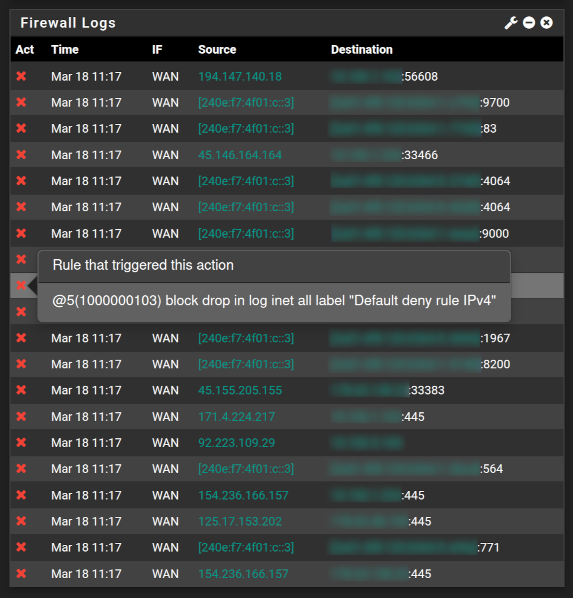Click block icon for the 45.146.164.164 row
573x598 pixels.
click(21, 154)
